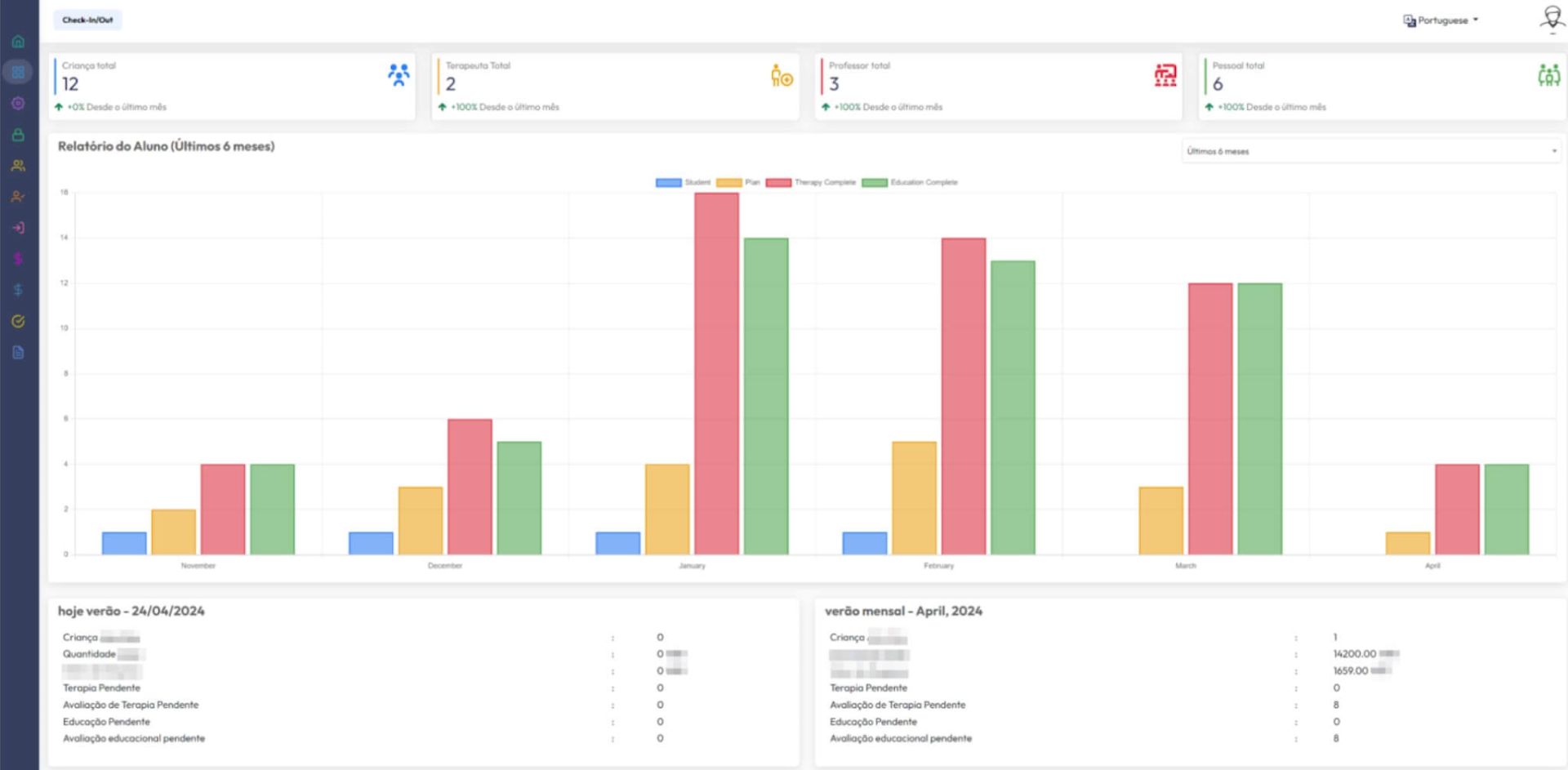The width and height of the screenshot is (1568, 770).
Task: Open the blue document icon in sidebar
Action: [x=18, y=352]
